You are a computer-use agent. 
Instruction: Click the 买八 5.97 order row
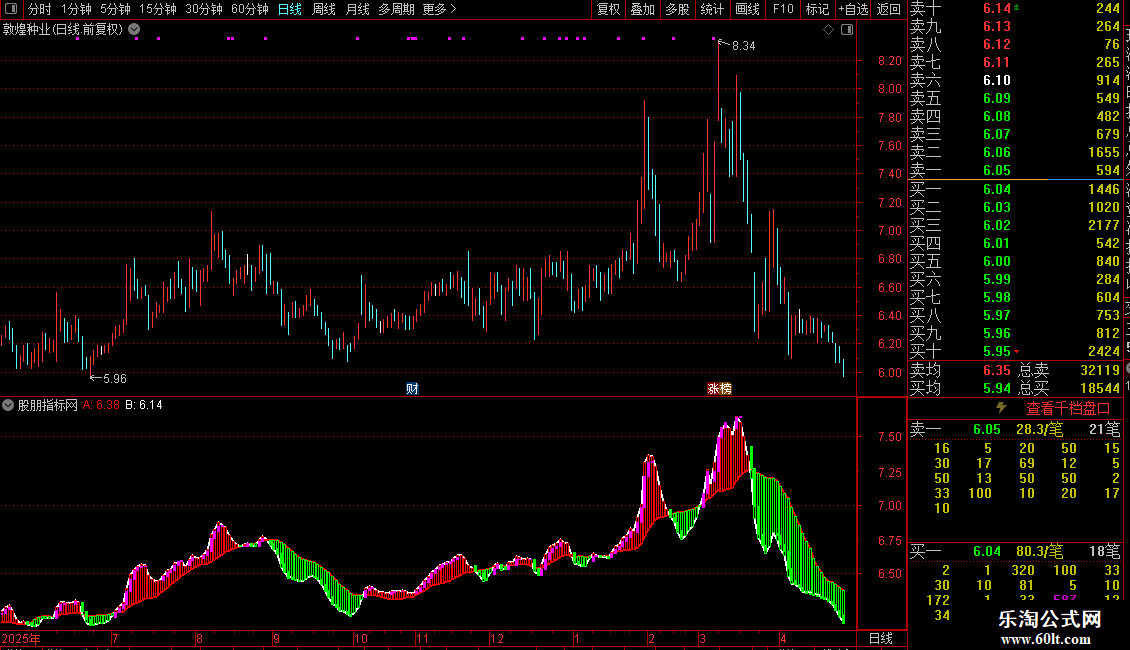(x=1015, y=315)
